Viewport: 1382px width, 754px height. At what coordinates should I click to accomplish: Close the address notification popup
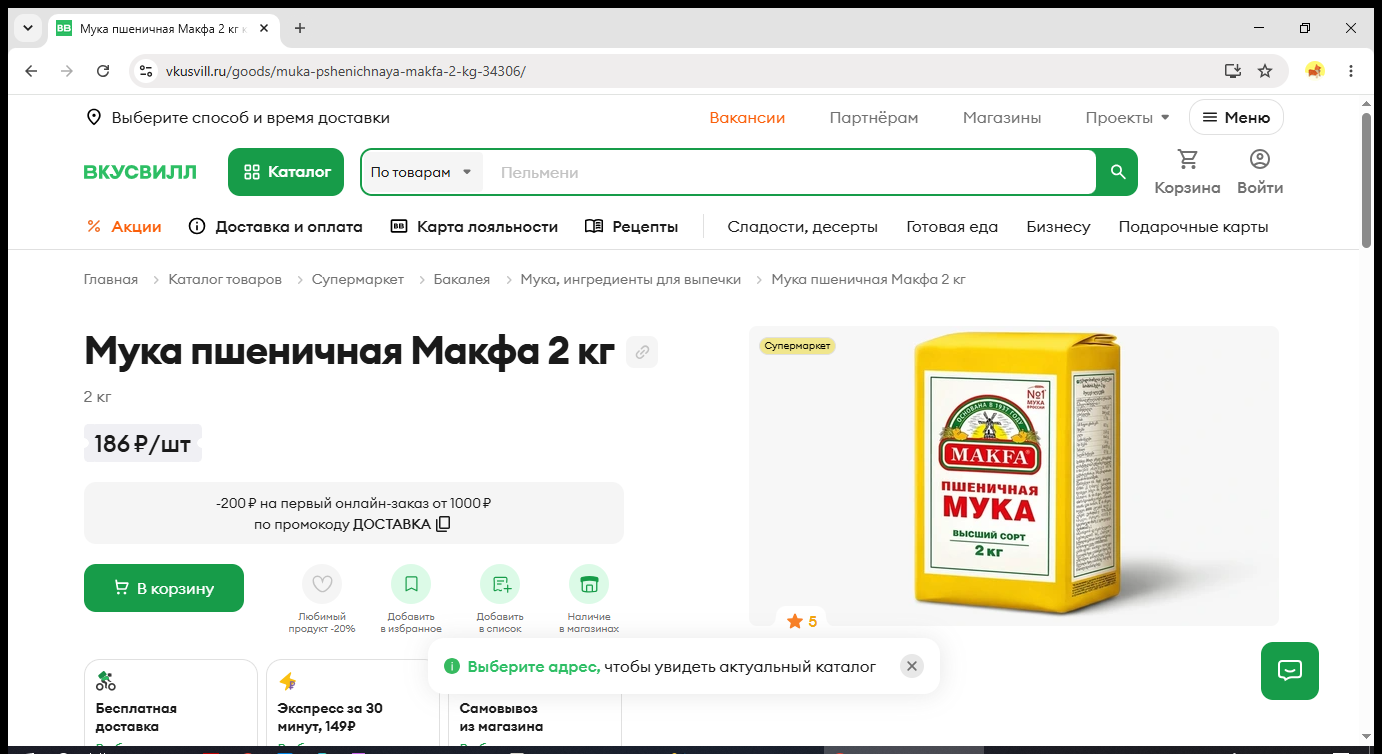click(x=911, y=666)
